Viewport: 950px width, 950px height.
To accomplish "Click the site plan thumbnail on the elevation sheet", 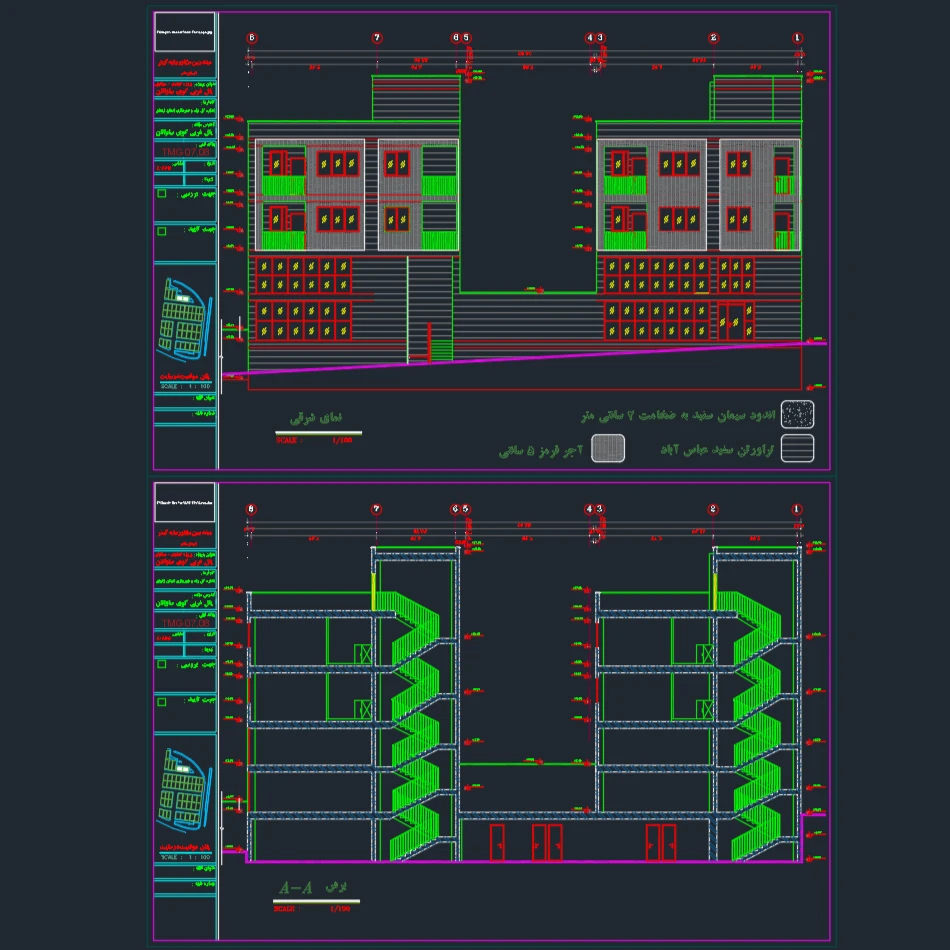I will point(185,319).
